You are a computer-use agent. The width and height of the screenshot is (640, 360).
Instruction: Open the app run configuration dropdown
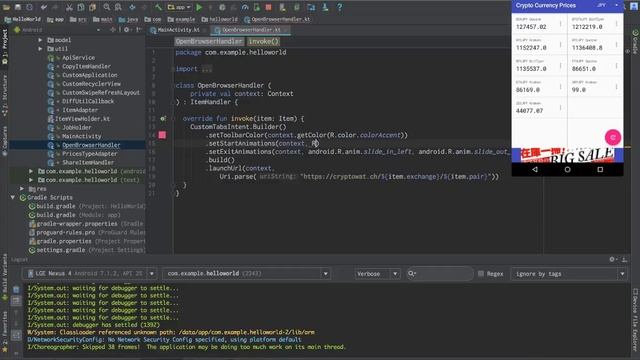[x=180, y=7]
